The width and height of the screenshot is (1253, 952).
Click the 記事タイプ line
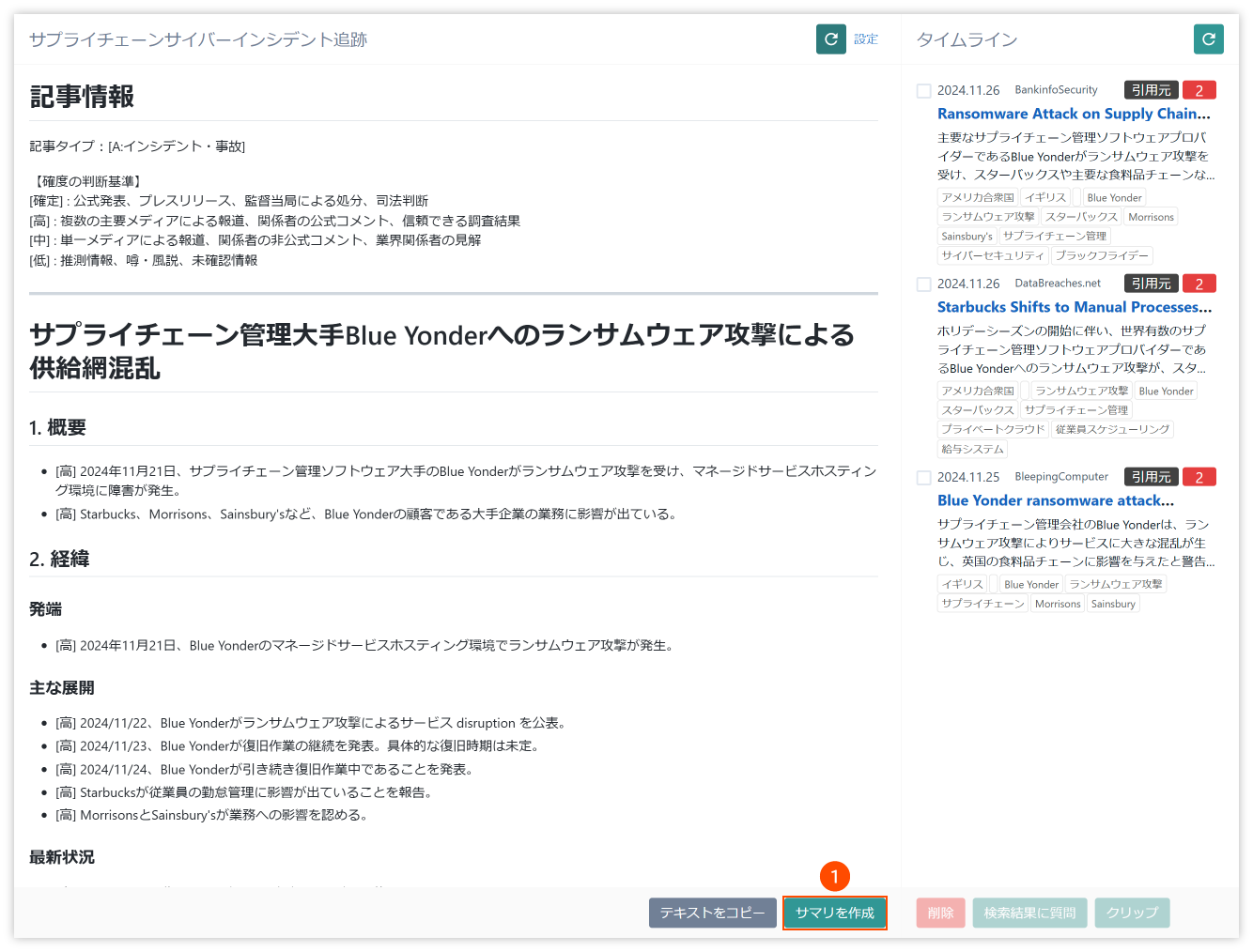coord(137,146)
